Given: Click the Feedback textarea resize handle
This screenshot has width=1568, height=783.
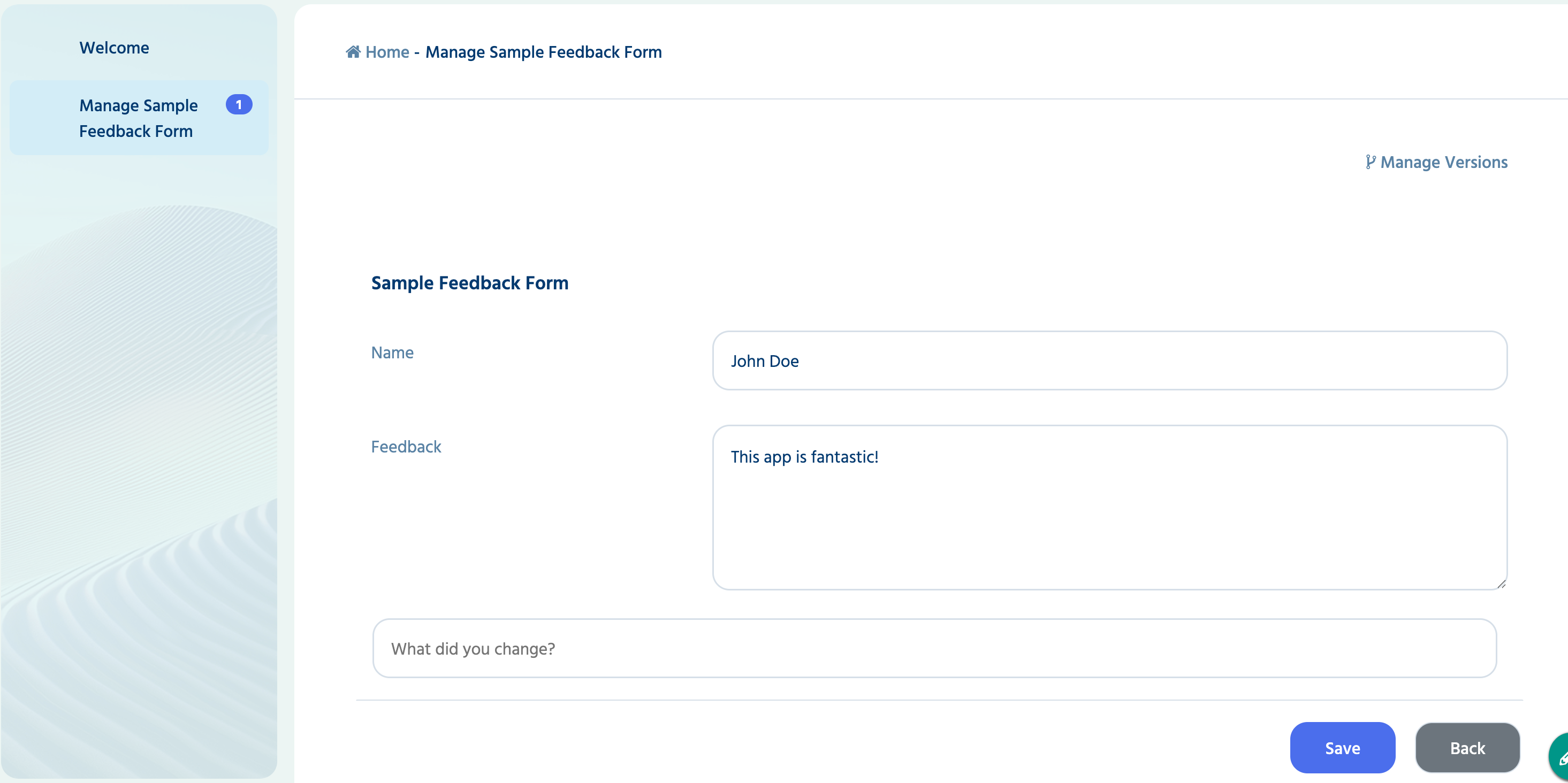Looking at the screenshot, I should pyautogui.click(x=1501, y=584).
